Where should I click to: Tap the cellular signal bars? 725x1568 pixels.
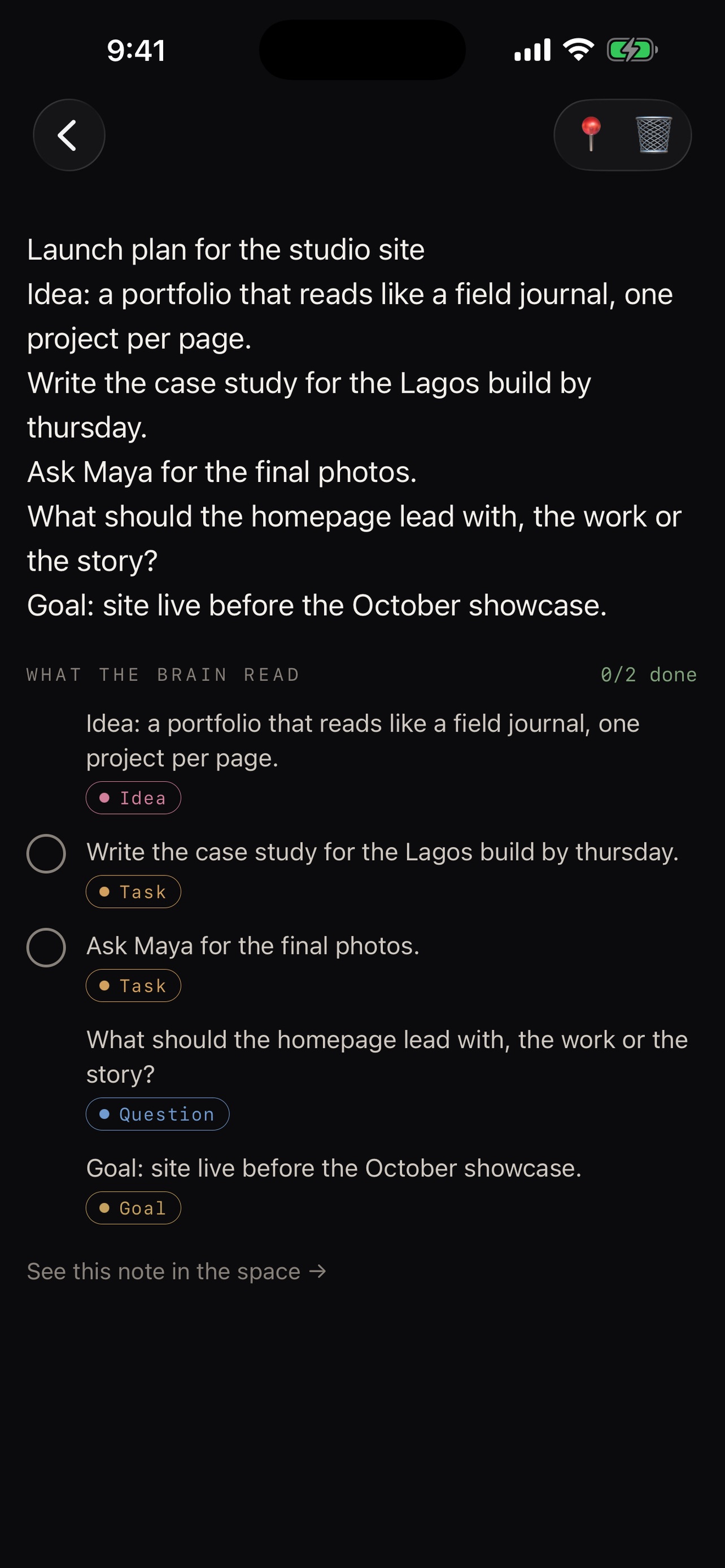click(x=532, y=50)
